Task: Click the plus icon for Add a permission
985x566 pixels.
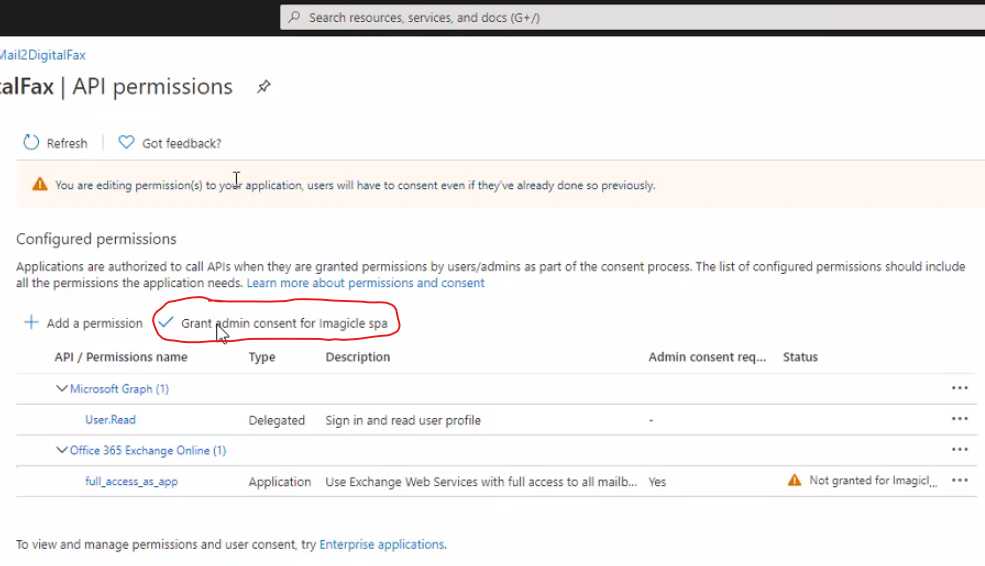Action: pyautogui.click(x=31, y=323)
